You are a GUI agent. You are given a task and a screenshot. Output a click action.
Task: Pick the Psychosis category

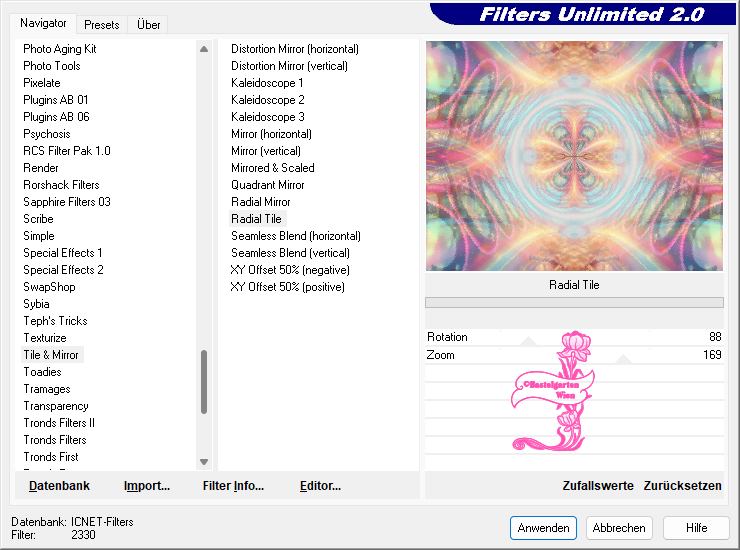click(x=47, y=134)
